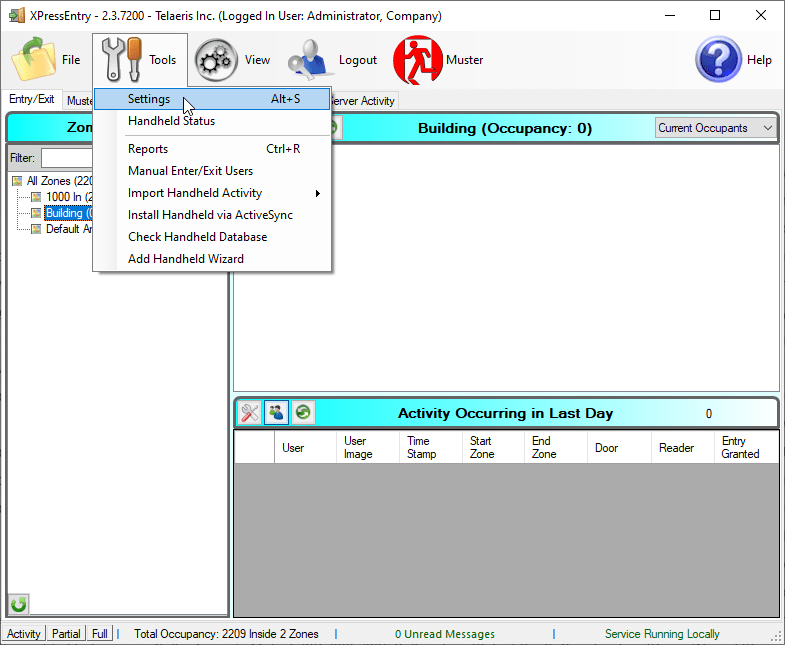Click the activity panel green refresh icon

point(303,413)
